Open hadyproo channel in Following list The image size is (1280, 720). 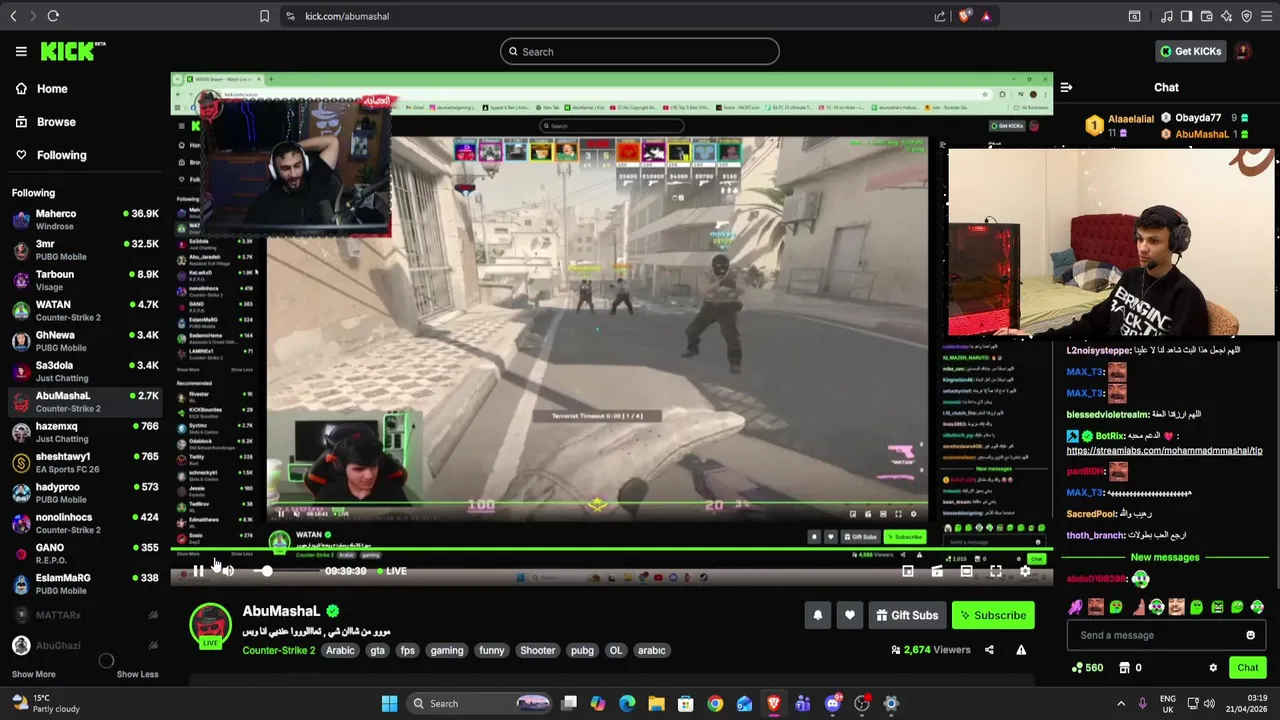coord(85,493)
